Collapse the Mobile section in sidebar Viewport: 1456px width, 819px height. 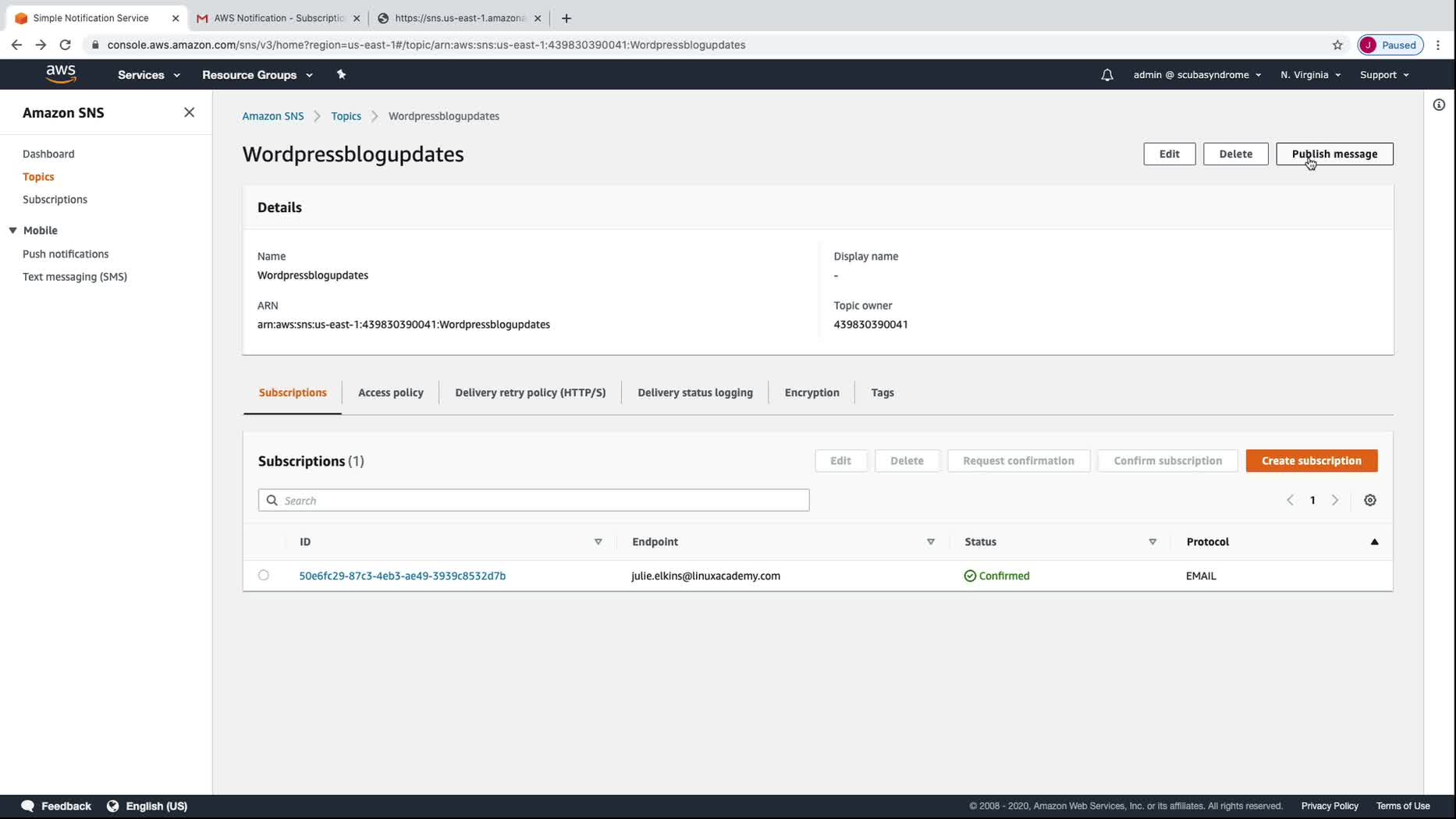coord(13,230)
